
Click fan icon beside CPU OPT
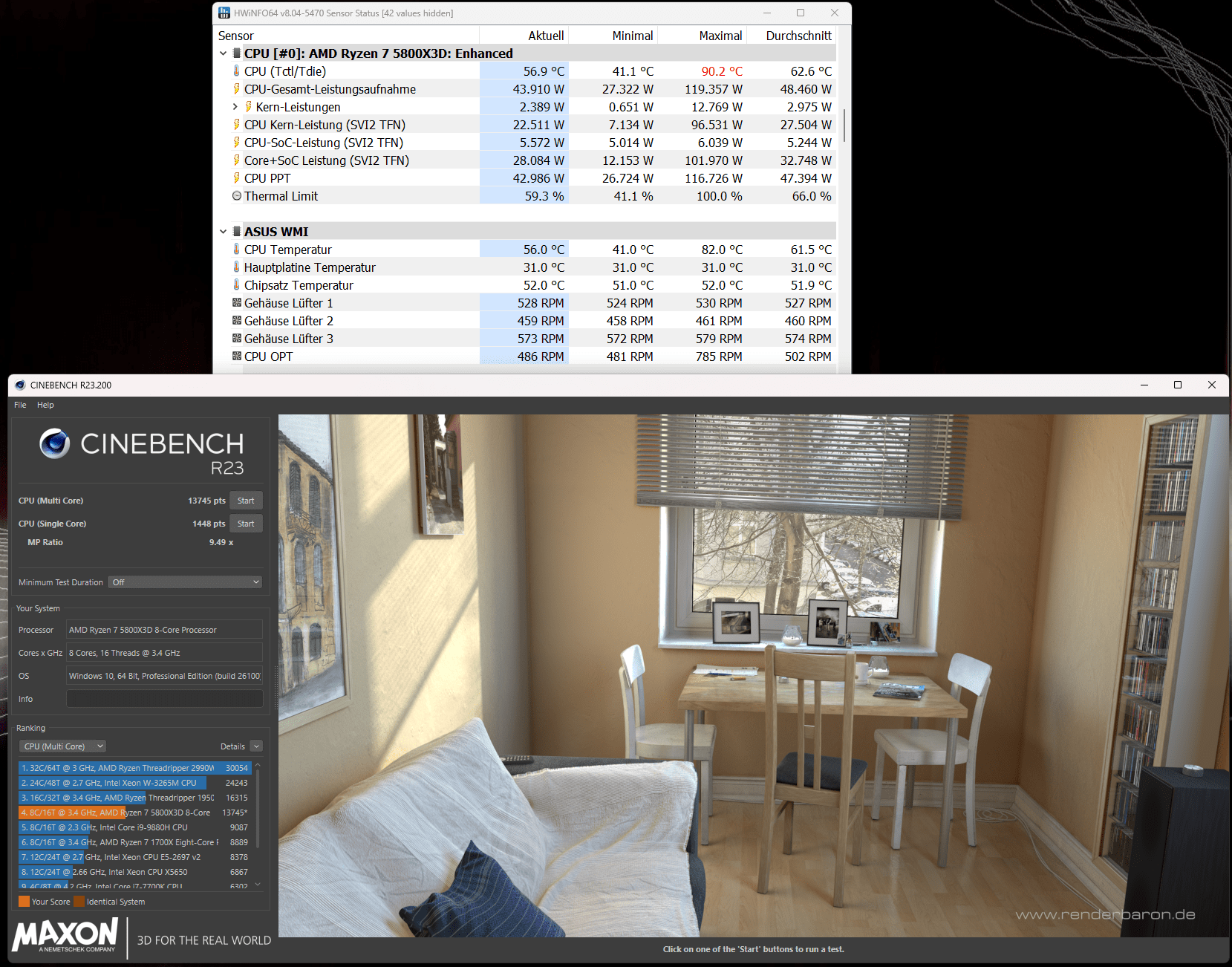pos(237,356)
